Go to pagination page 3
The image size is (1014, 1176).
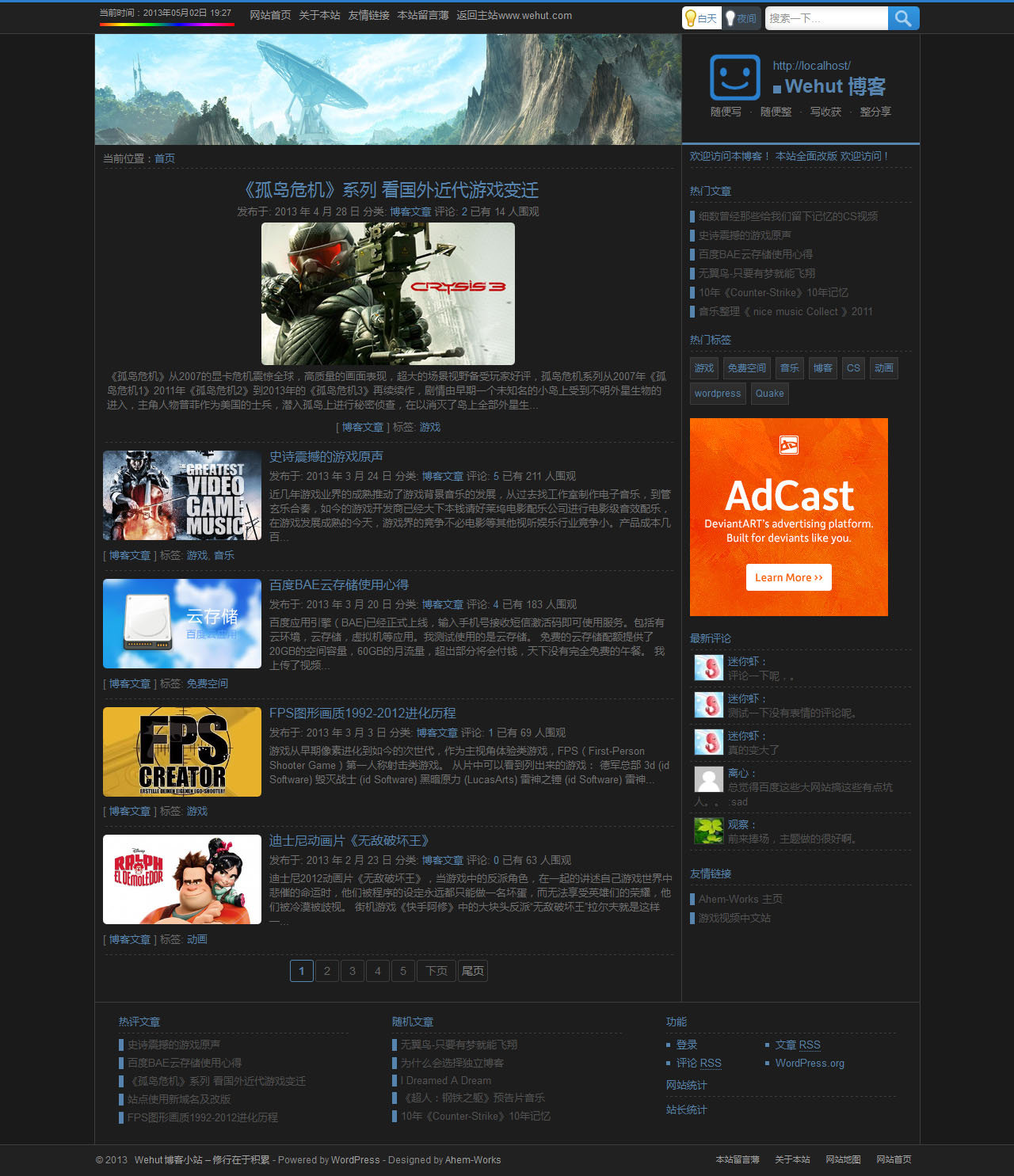click(x=353, y=971)
